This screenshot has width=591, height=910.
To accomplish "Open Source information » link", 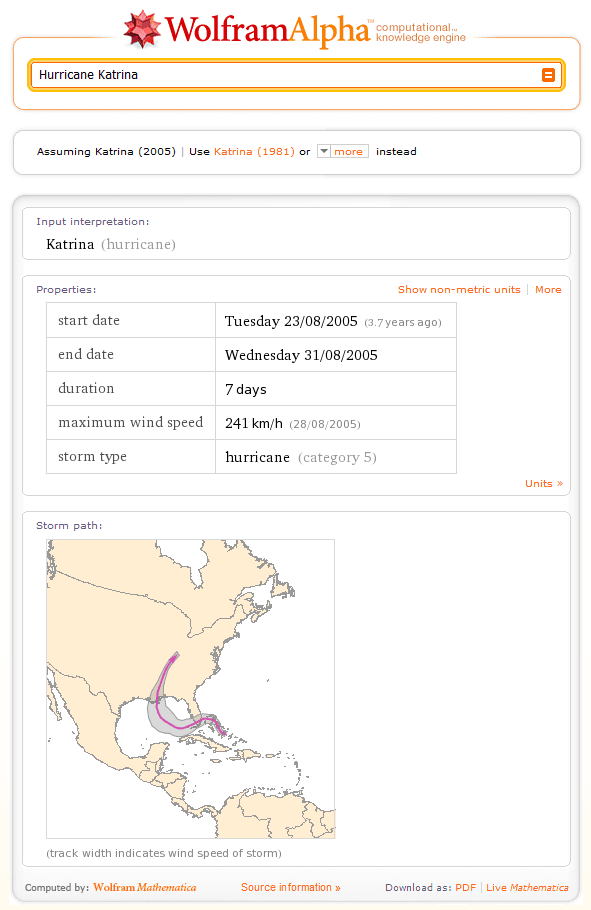I will (290, 887).
